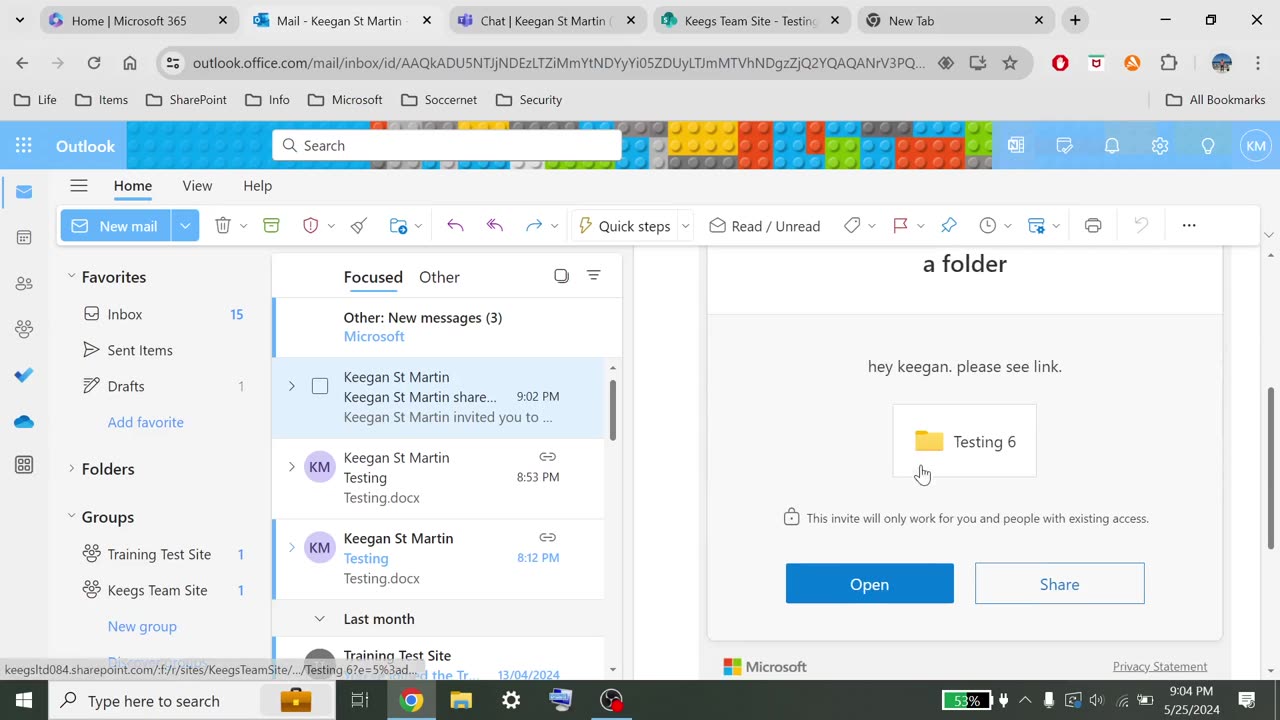Collapse the Favorites section
This screenshot has height=720, width=1280.
pyautogui.click(x=71, y=276)
